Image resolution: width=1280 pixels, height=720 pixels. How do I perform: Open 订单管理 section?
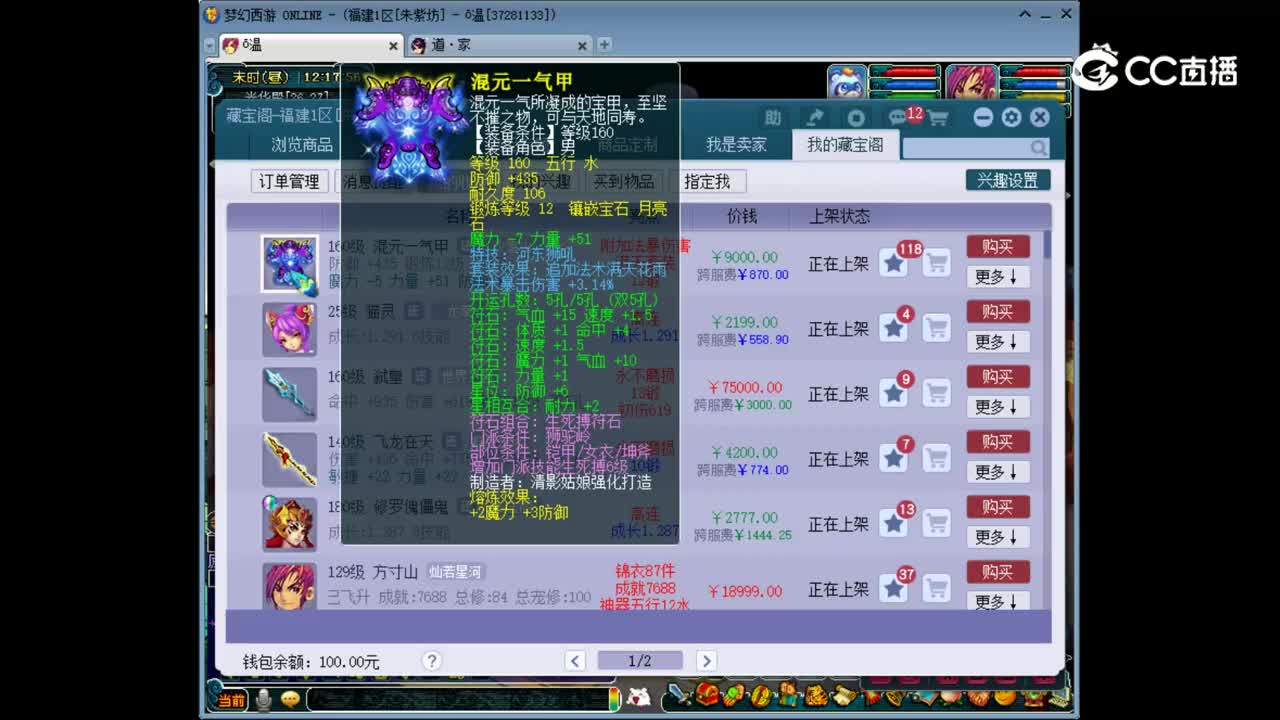(x=289, y=181)
